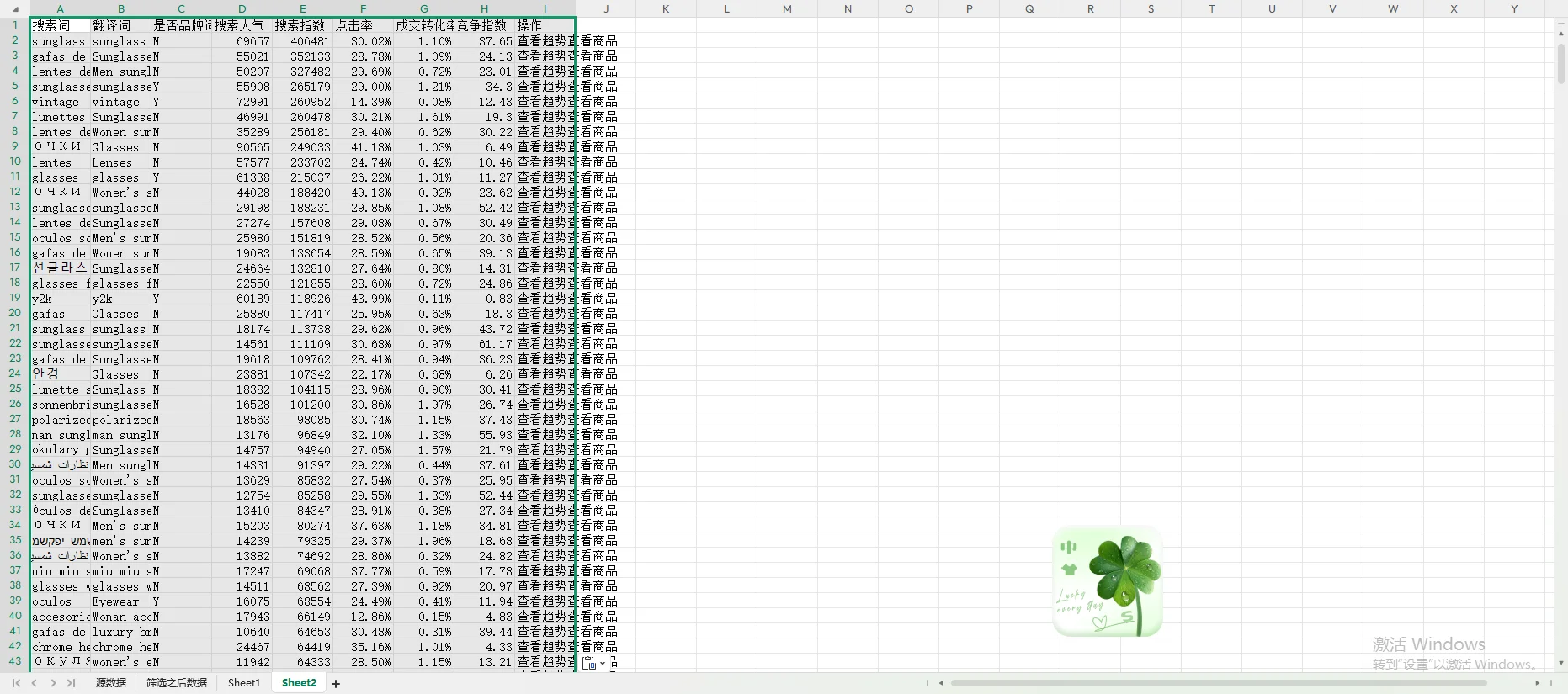The height and width of the screenshot is (694, 1568).
Task: Click the sound bars icon on clover widget
Action: coord(1069,548)
